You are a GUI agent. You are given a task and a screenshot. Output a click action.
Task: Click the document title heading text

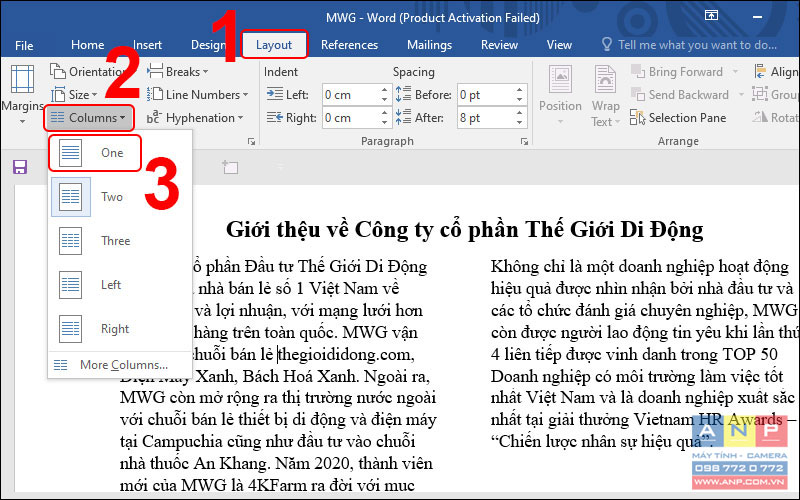pyautogui.click(x=465, y=230)
